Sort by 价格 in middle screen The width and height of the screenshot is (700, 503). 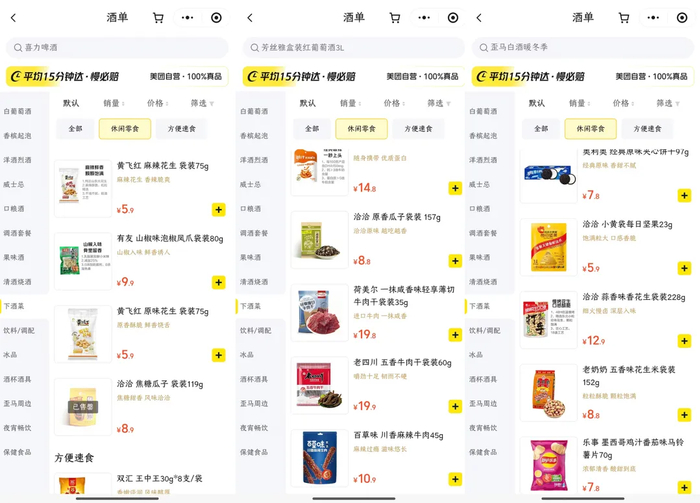click(394, 103)
